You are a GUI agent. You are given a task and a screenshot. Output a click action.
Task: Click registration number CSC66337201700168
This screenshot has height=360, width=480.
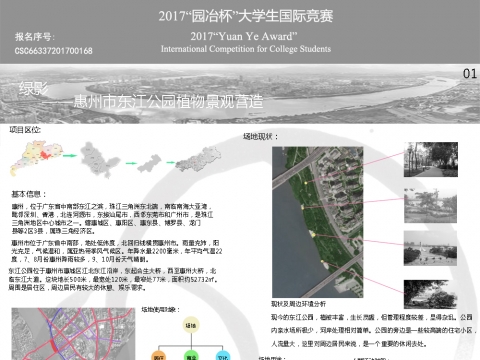tap(54, 51)
